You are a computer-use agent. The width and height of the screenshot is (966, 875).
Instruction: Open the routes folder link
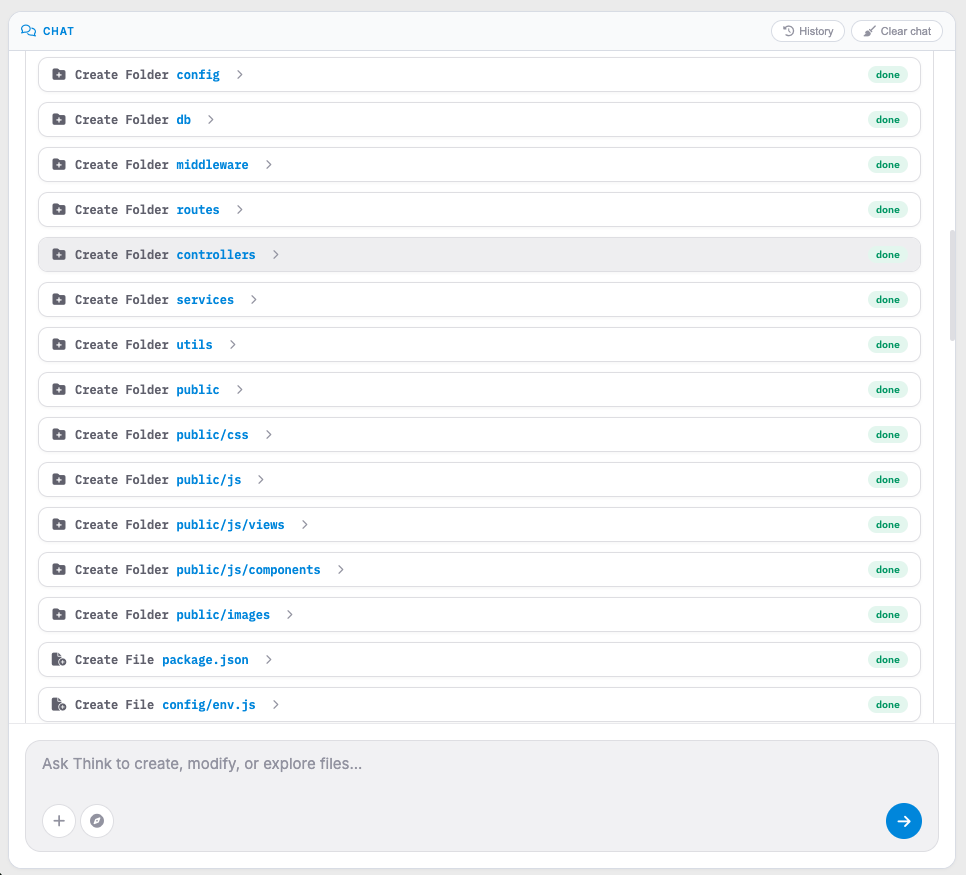198,210
